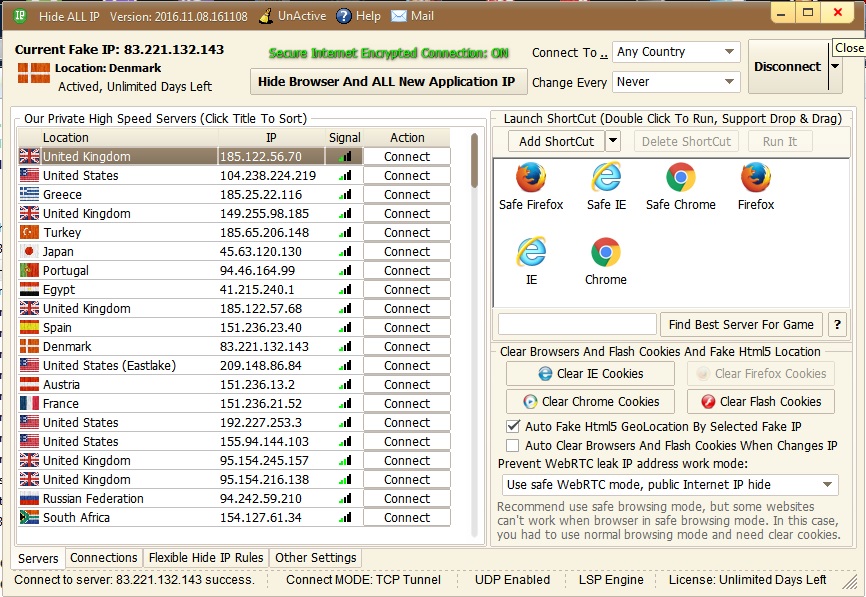Viewport: 866px width, 597px height.
Task: Sort servers by Signal column header
Action: (344, 138)
